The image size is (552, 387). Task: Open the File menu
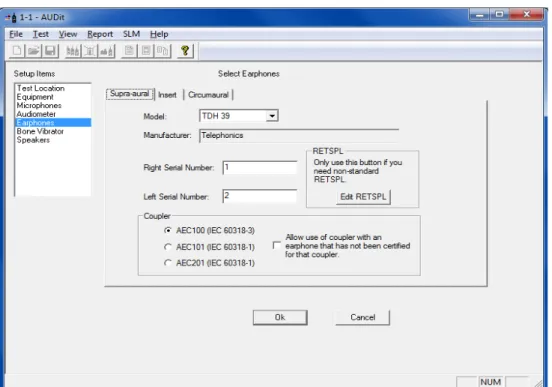point(16,34)
